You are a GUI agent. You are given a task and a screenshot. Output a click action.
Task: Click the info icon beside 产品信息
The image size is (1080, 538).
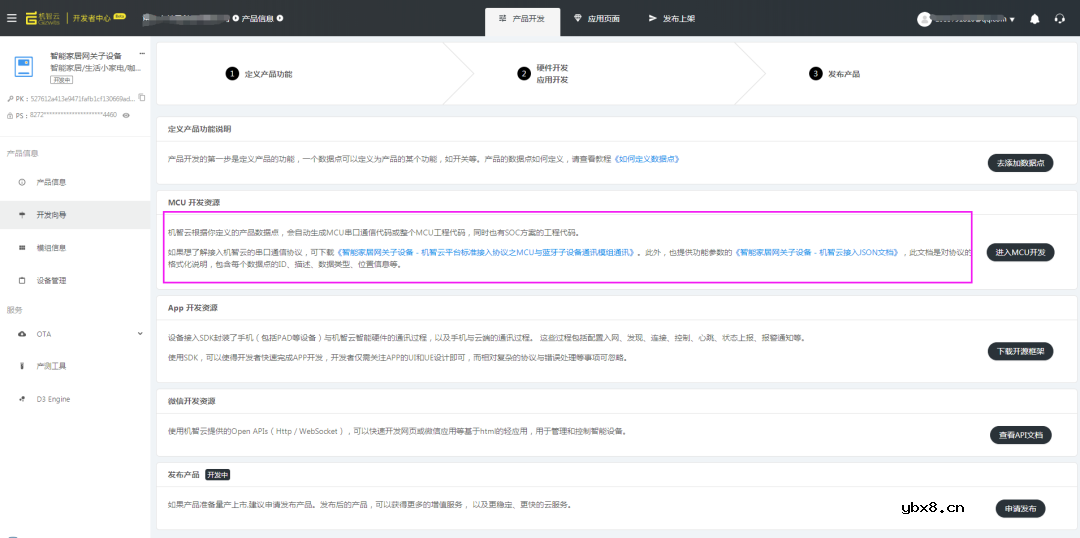coord(22,182)
